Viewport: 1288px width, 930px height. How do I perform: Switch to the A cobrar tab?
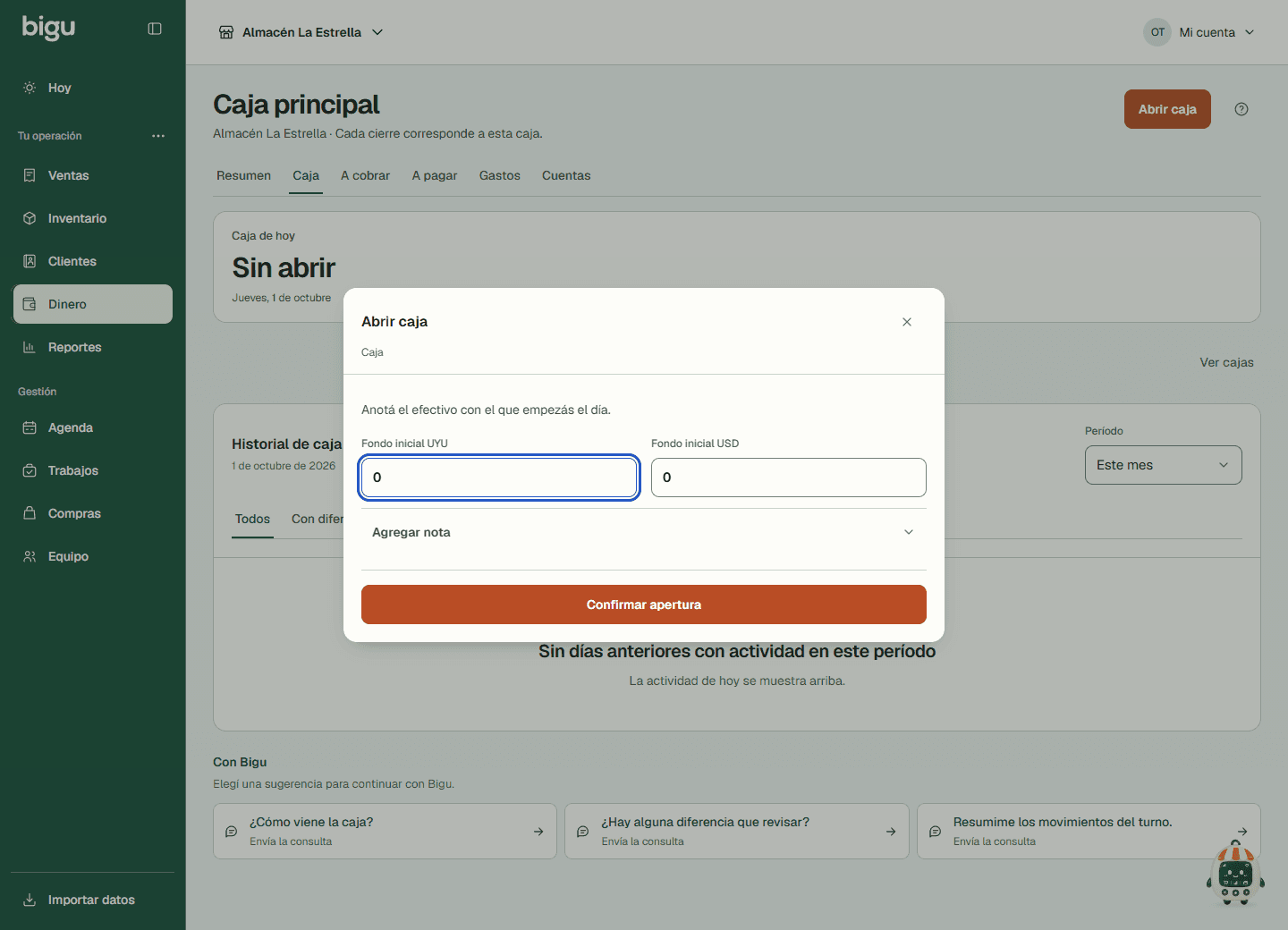pos(365,175)
